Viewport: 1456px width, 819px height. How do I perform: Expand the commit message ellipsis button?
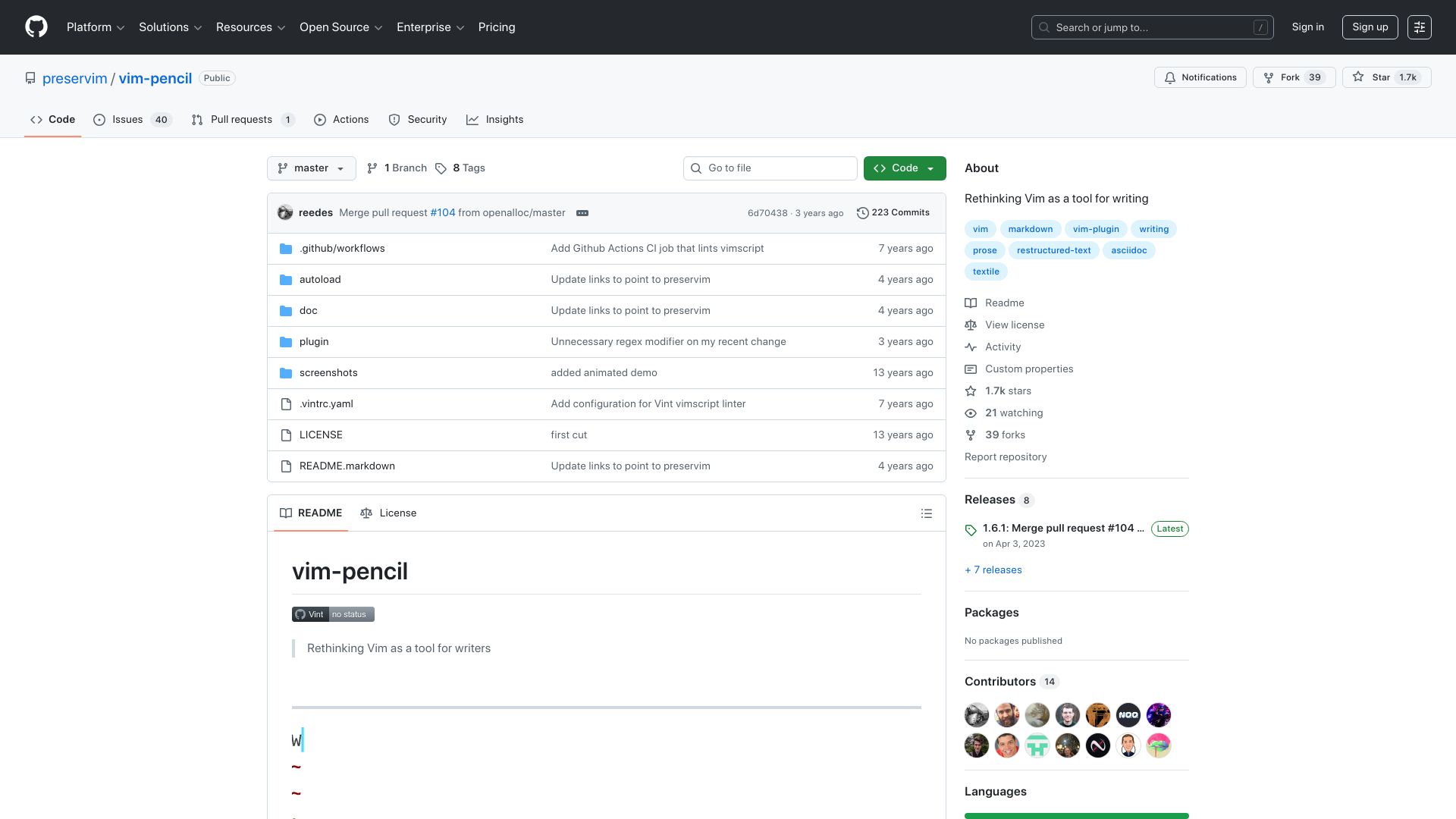tap(582, 213)
